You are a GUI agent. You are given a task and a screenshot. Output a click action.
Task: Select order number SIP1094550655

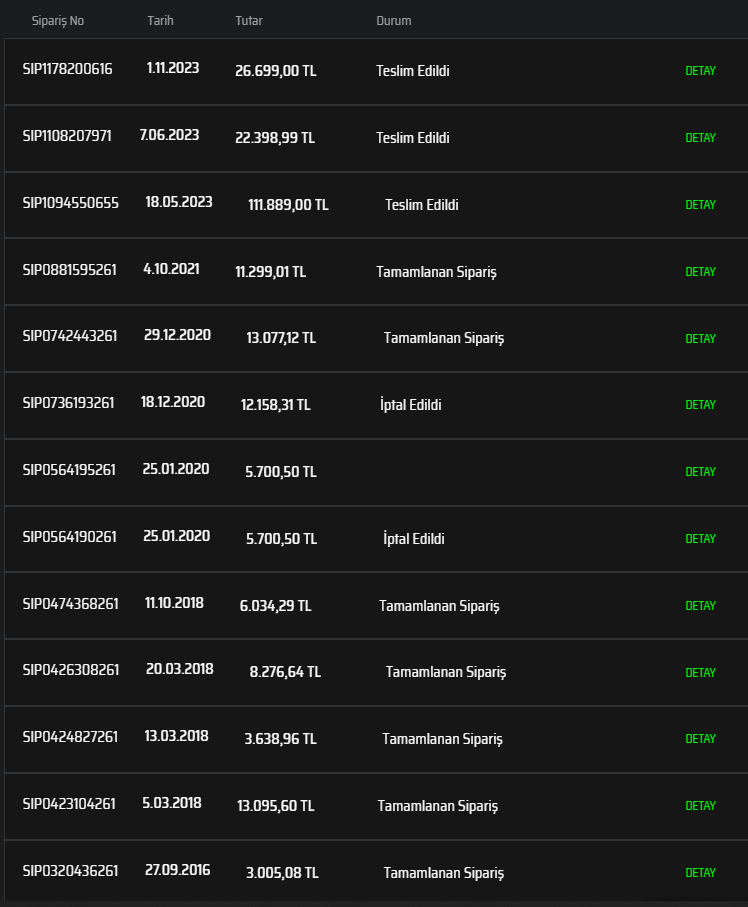[x=71, y=203]
